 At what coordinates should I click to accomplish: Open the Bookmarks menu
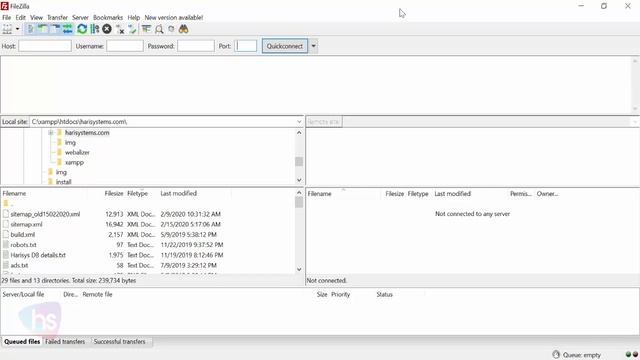pos(108,18)
